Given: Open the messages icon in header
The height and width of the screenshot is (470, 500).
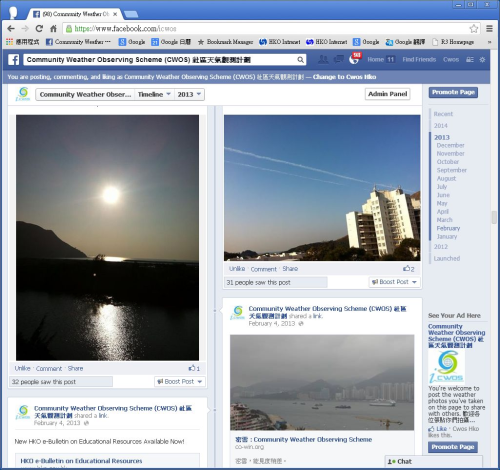Looking at the screenshot, I should click(339, 59).
